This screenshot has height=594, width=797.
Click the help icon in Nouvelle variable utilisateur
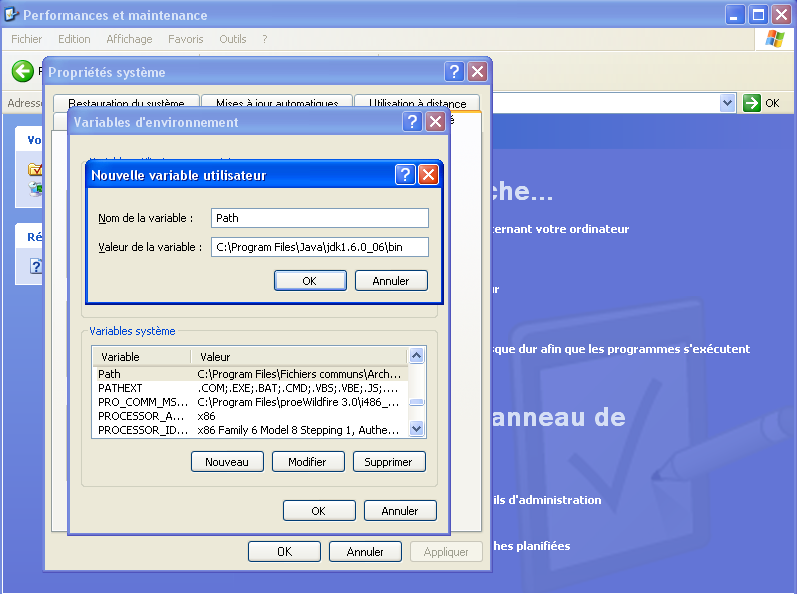(405, 175)
